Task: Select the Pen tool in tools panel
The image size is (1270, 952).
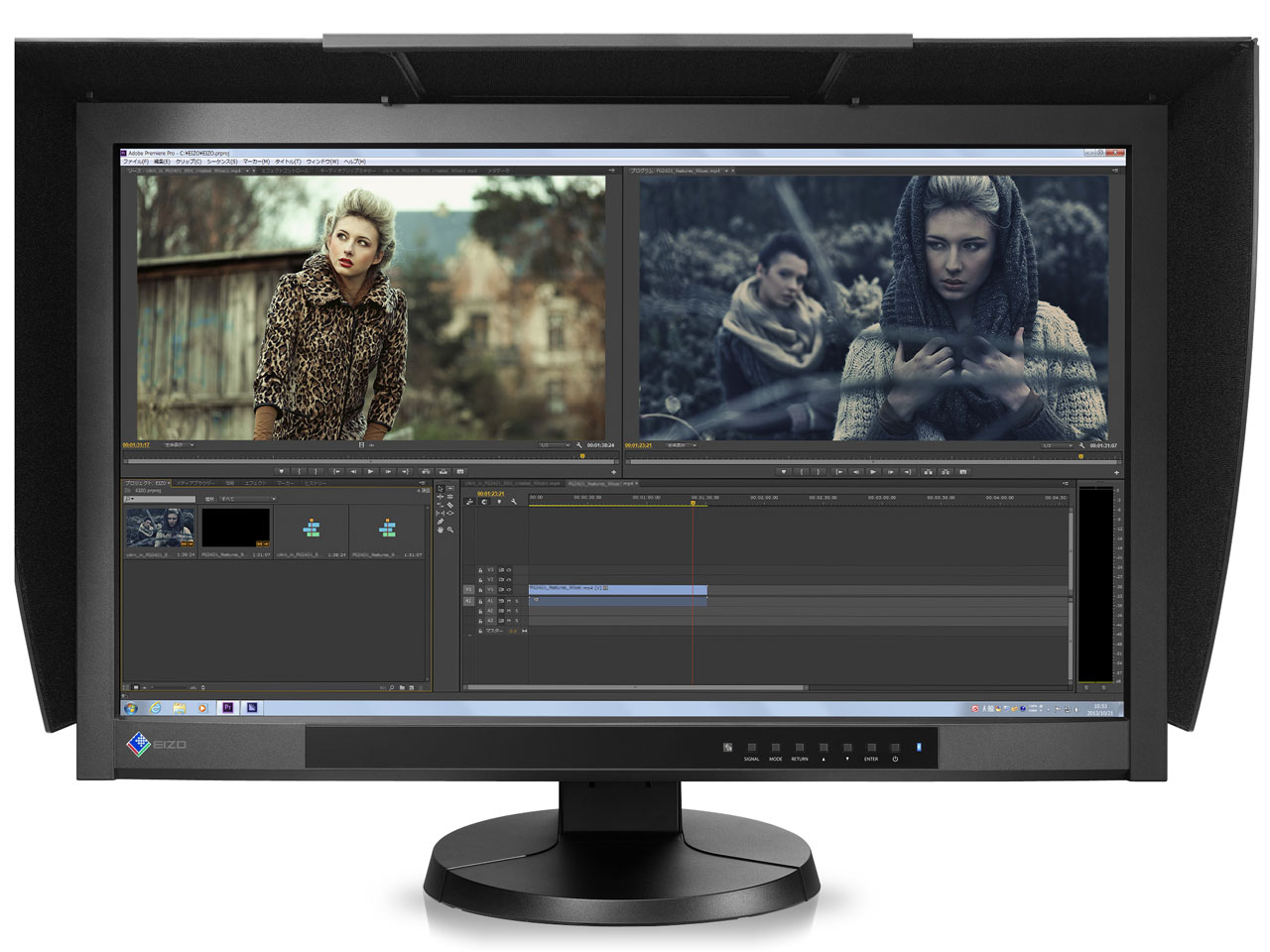Action: click(x=442, y=521)
